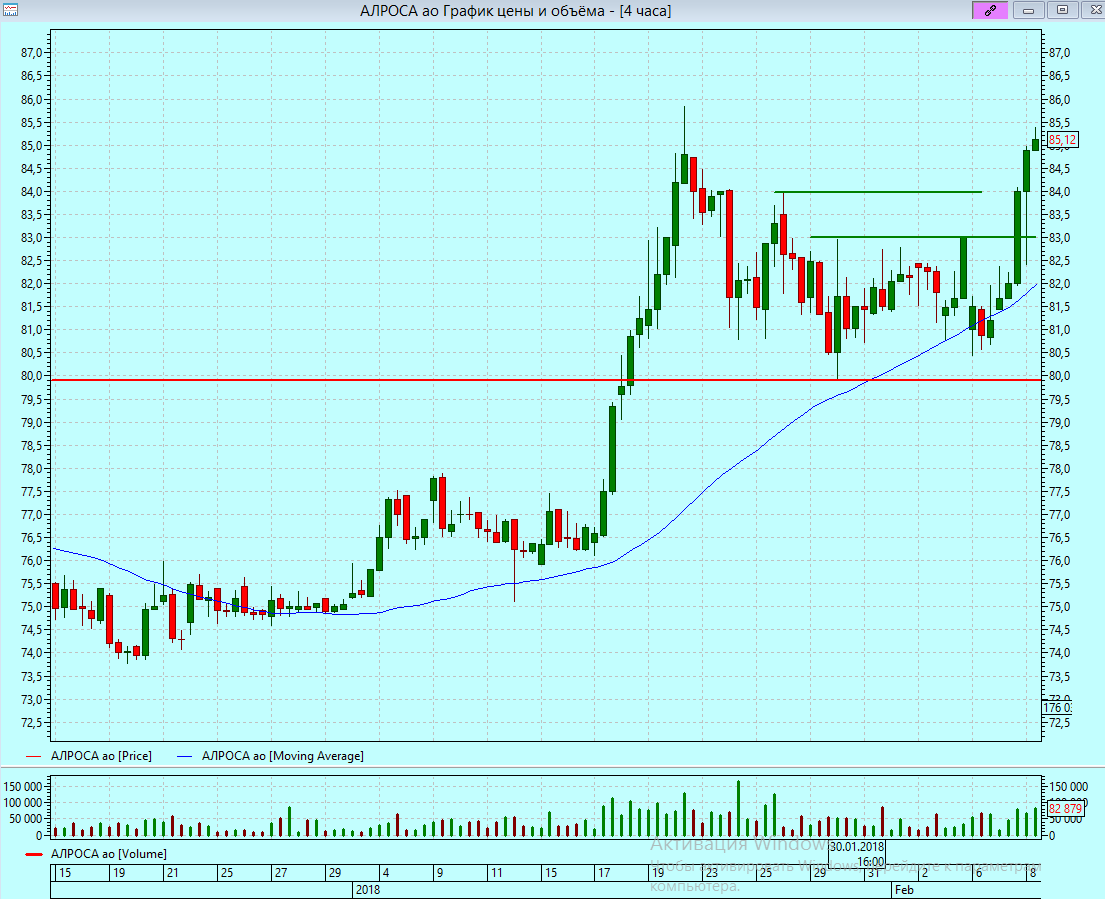
Task: Click the current volume label 82 879
Action: point(1065,808)
